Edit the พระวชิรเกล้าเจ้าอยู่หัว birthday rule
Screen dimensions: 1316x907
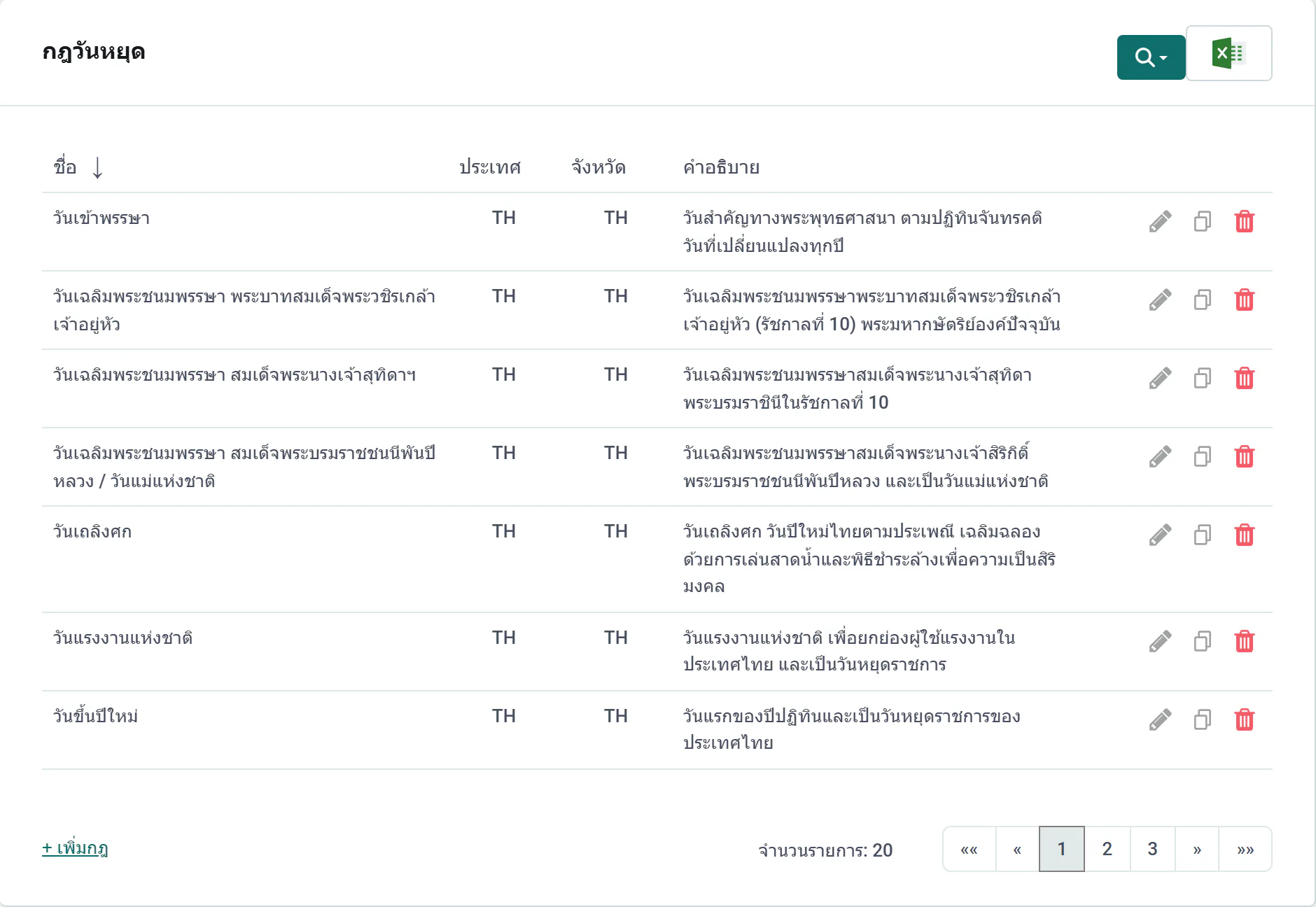click(1160, 300)
